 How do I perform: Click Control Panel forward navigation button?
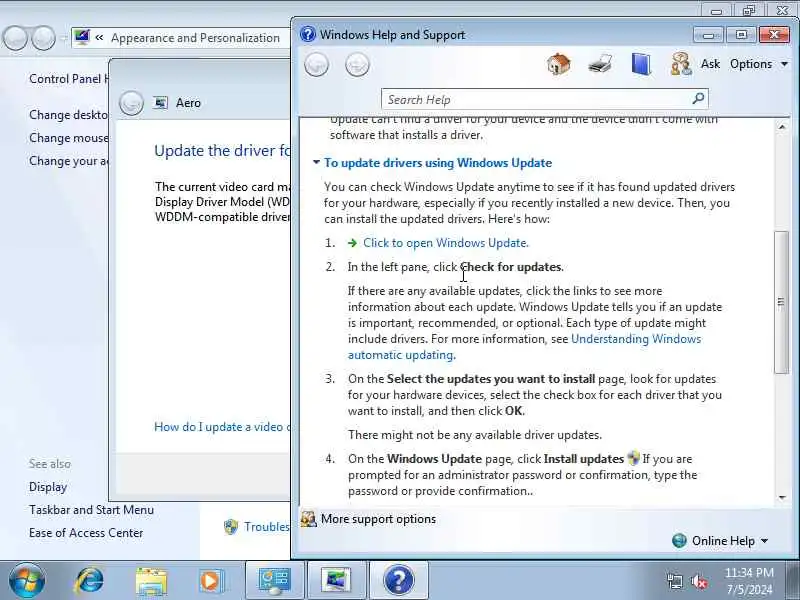click(x=43, y=38)
